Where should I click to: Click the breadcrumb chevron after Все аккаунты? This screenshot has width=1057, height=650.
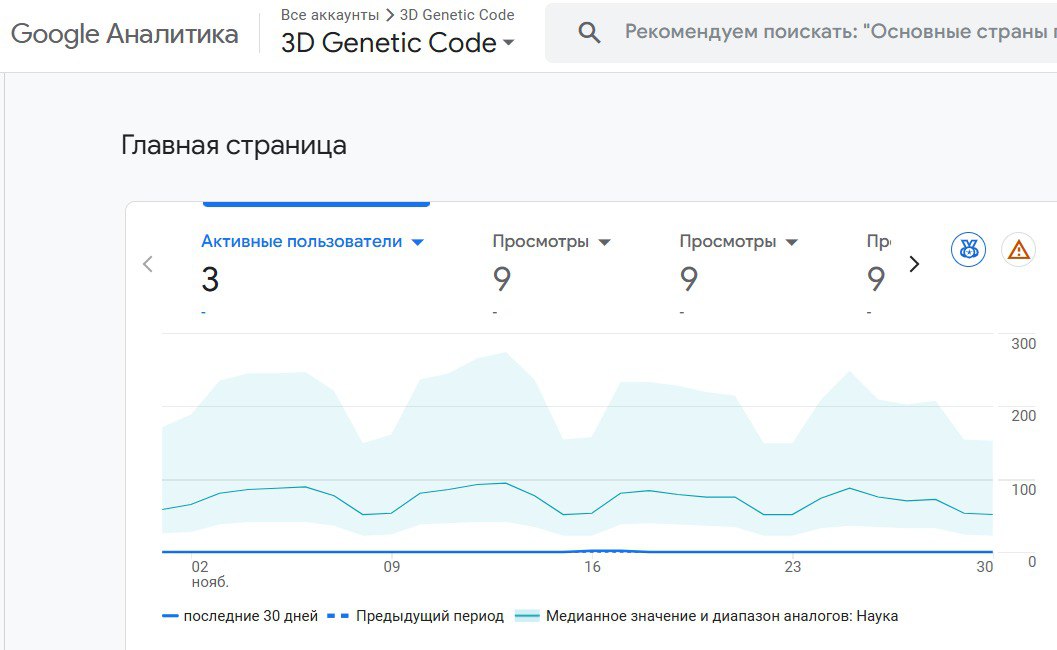tap(390, 15)
